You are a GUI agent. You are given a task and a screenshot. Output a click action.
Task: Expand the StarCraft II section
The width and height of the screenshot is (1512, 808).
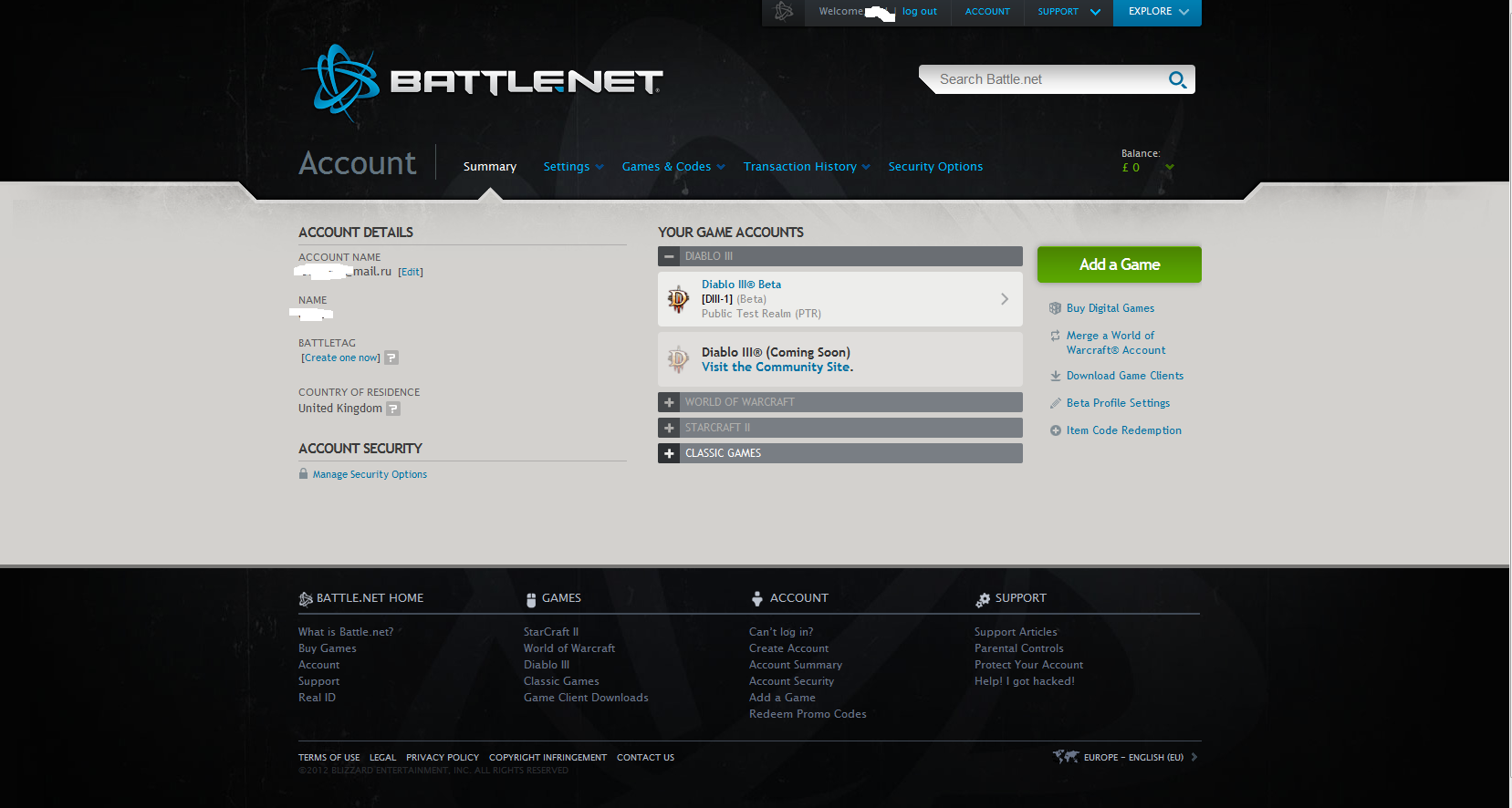click(669, 428)
